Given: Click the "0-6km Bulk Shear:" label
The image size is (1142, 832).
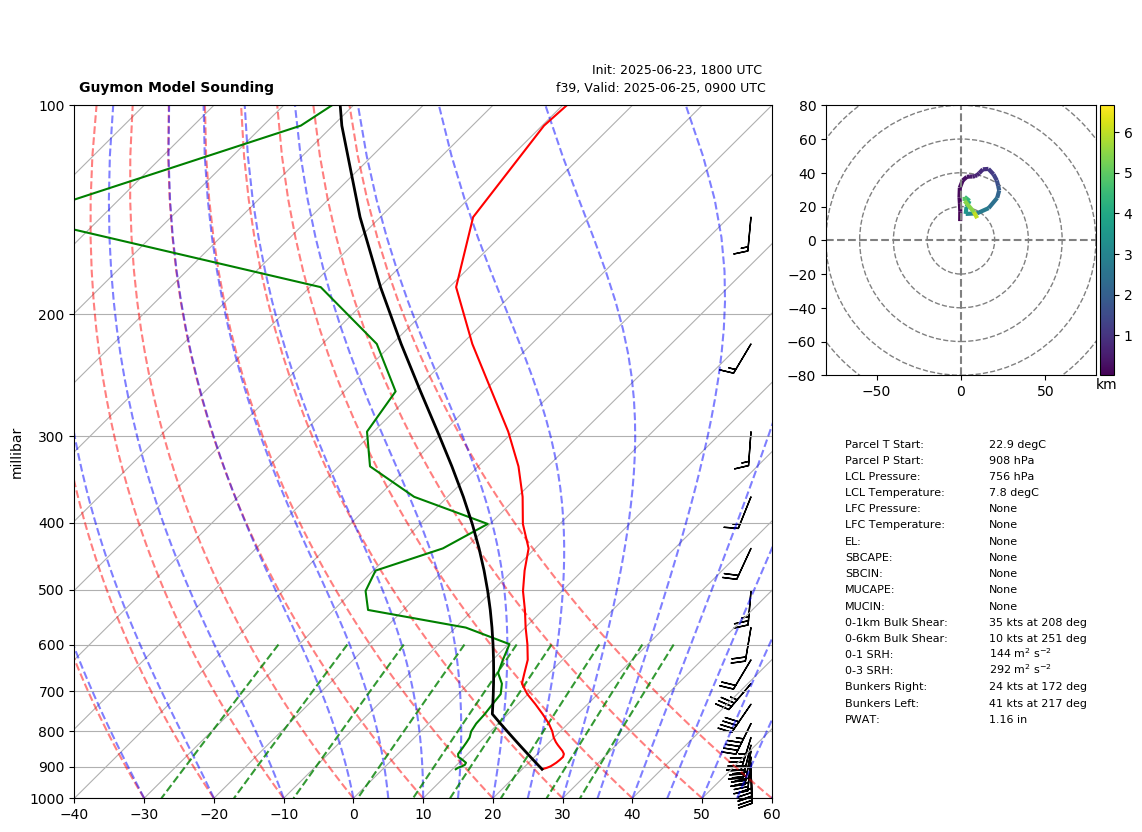Looking at the screenshot, I should coord(896,638).
